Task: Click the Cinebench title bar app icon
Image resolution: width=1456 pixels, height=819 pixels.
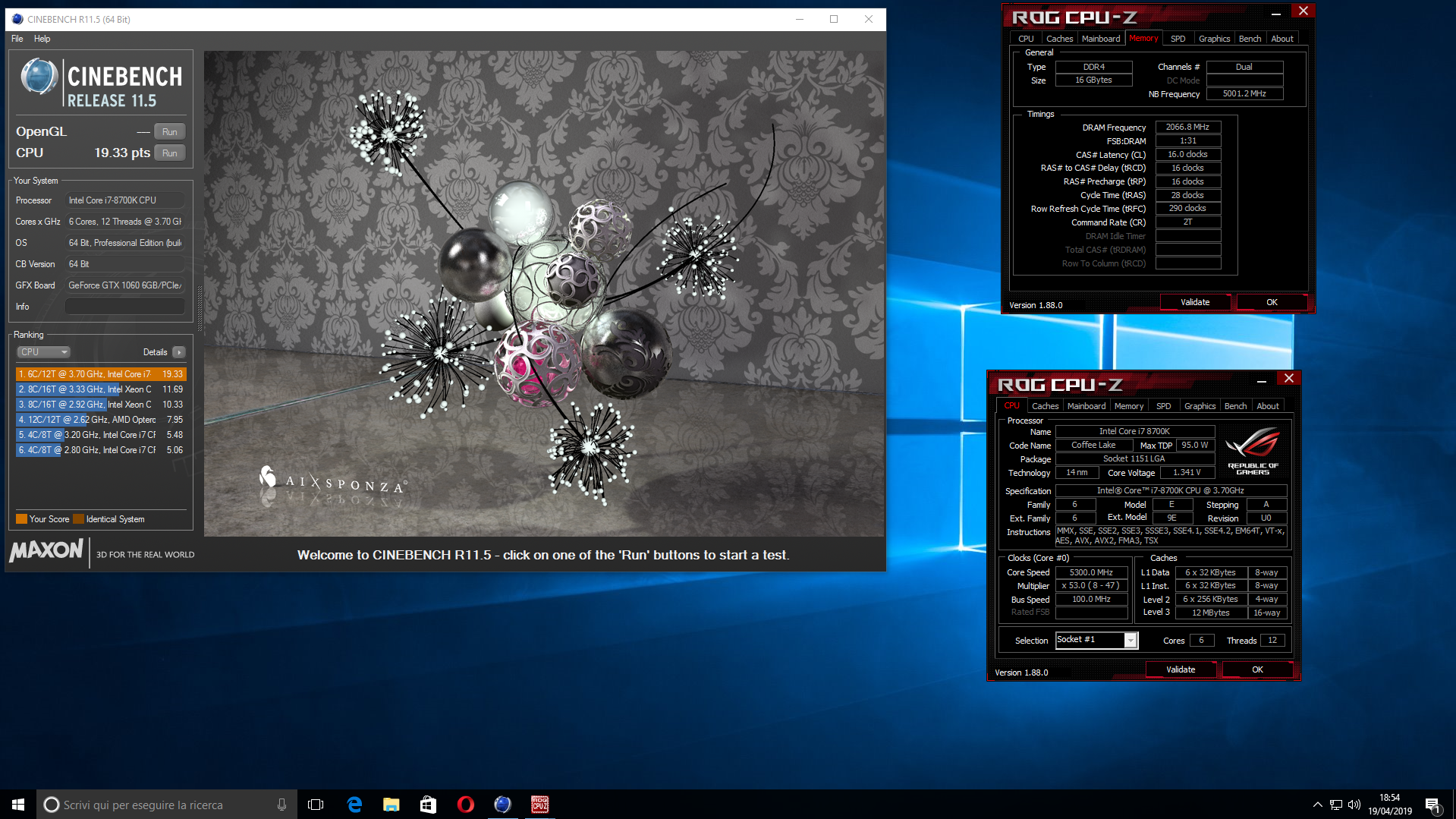Action: click(x=17, y=19)
